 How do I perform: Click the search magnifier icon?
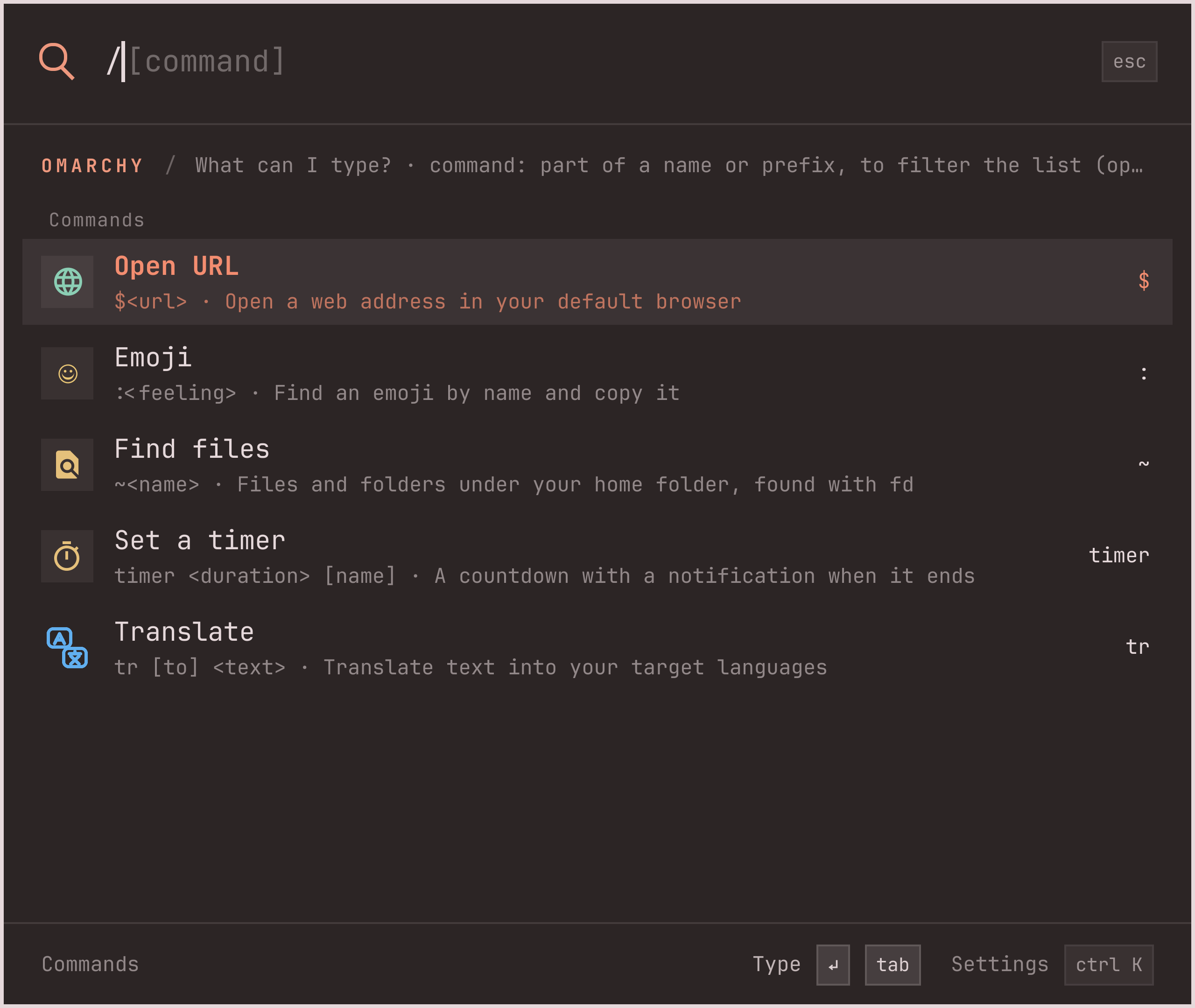point(56,61)
